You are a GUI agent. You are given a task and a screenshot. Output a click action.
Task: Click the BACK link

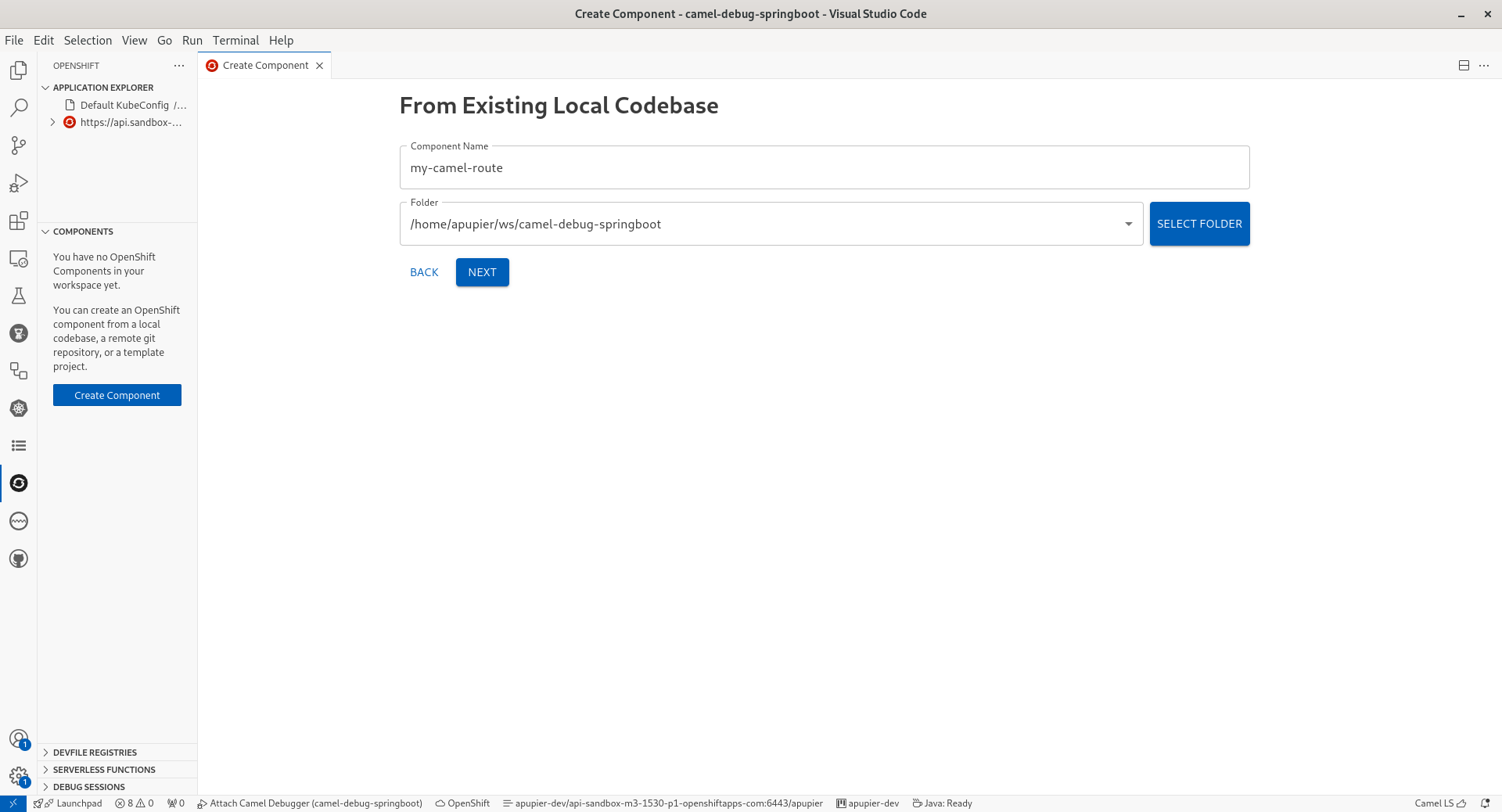coord(424,272)
